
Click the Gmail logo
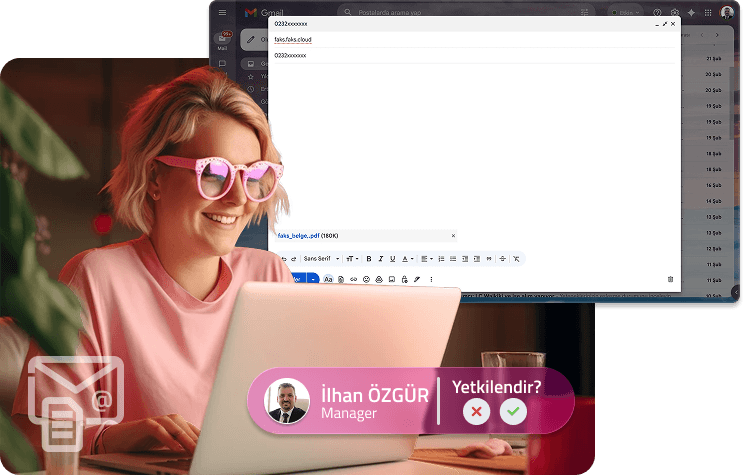pyautogui.click(x=264, y=13)
